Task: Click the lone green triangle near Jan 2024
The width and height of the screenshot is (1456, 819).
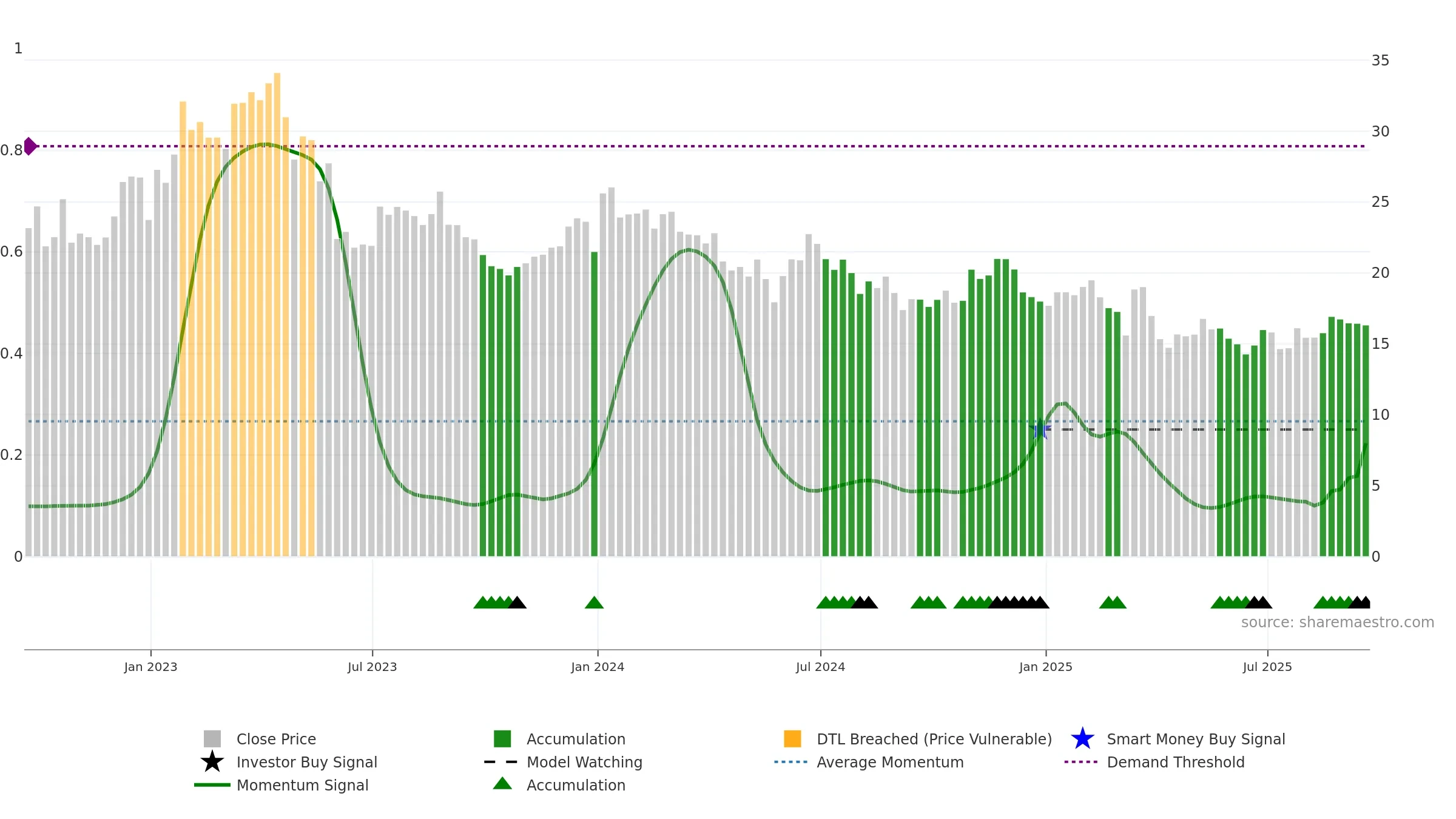Action: point(594,602)
